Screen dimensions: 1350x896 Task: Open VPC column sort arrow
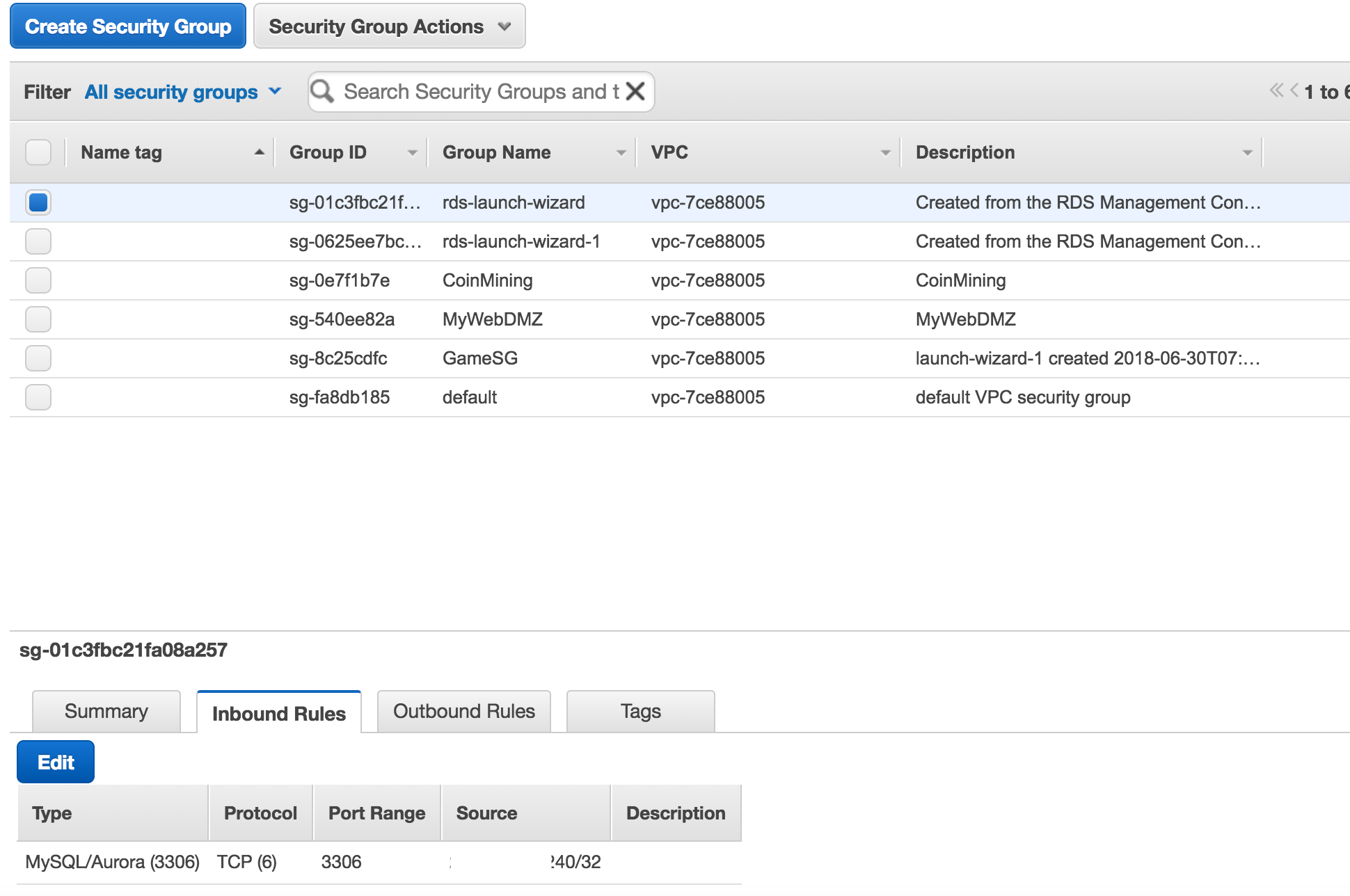(885, 152)
